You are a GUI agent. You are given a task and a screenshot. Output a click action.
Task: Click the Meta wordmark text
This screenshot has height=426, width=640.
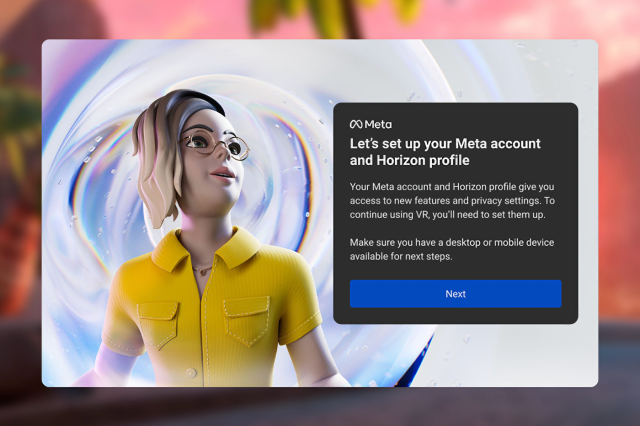click(x=377, y=124)
